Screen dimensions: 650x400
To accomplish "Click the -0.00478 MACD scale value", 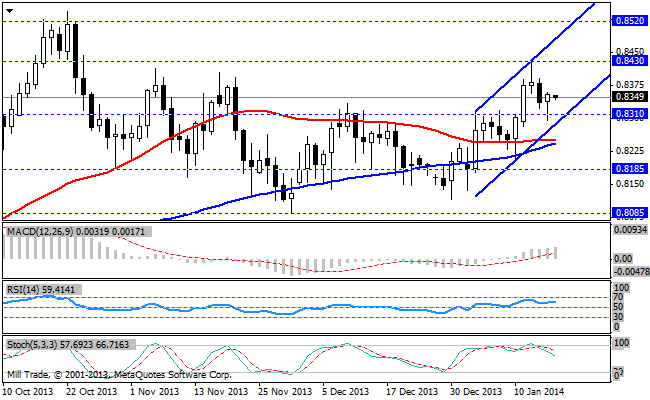I will pos(630,272).
